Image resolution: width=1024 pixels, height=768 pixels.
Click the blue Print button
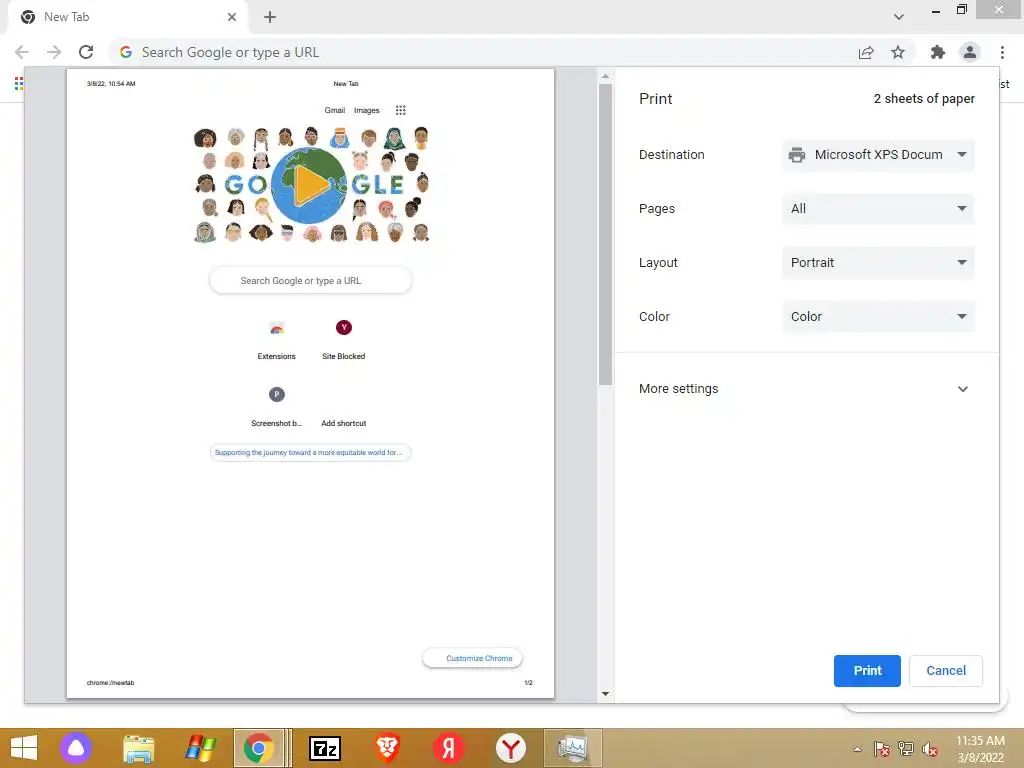coord(867,671)
